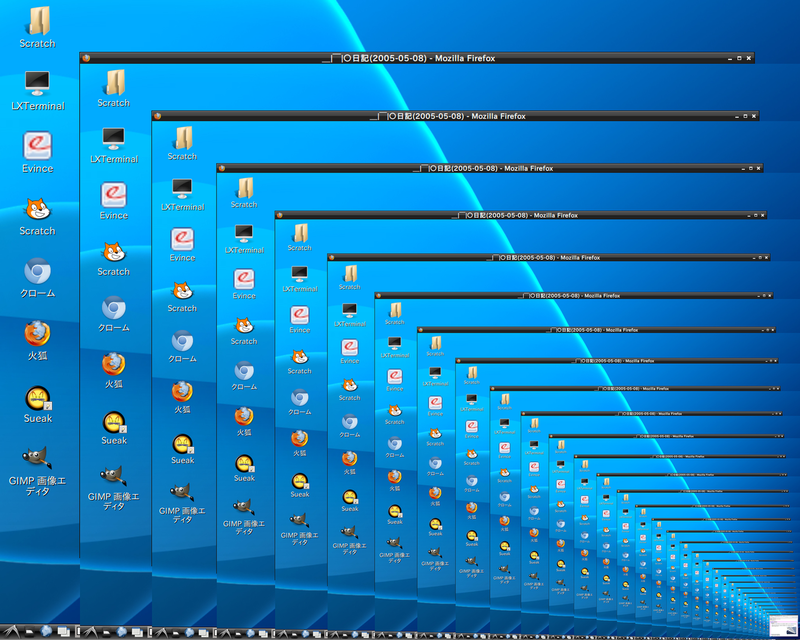This screenshot has height=640, width=800.
Task: Click Scratch folder icon inside the largest Firefox window
Action: 115,83
